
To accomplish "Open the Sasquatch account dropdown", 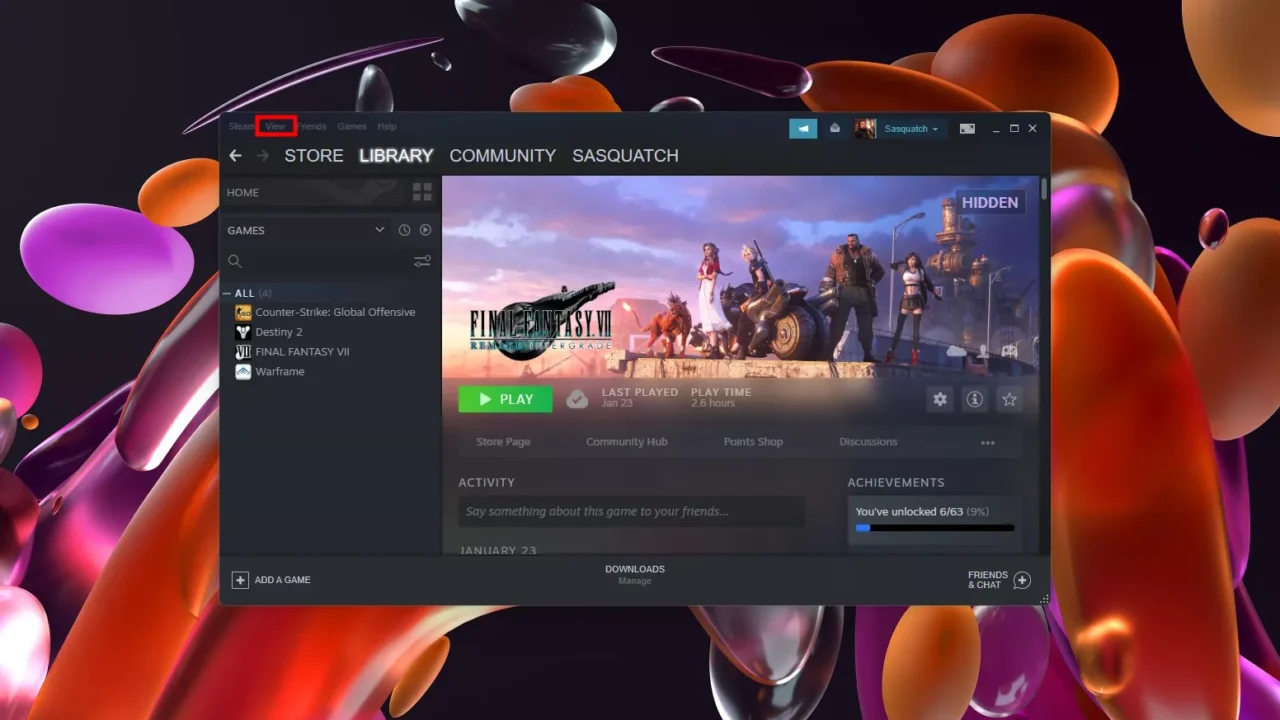I will pyautogui.click(x=912, y=128).
